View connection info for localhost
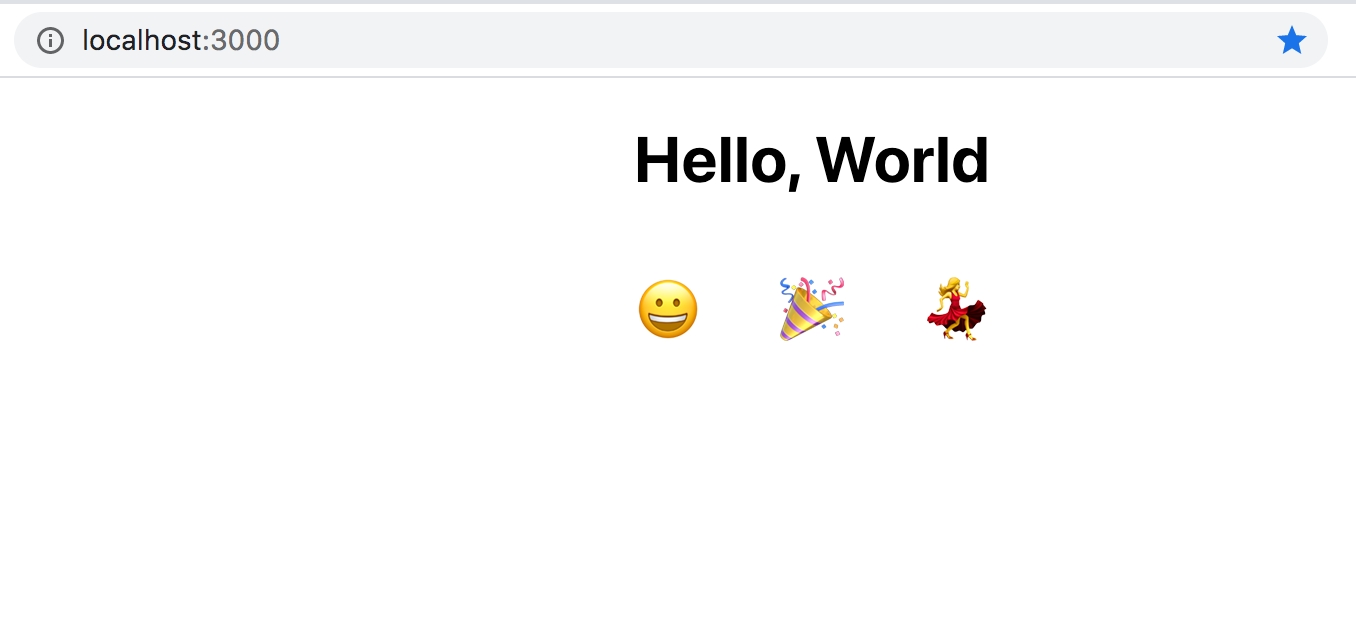The image size is (1356, 628). [x=50, y=40]
